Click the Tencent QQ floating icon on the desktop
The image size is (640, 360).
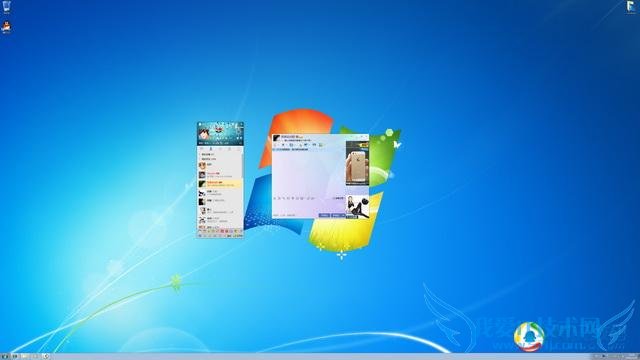[529, 337]
